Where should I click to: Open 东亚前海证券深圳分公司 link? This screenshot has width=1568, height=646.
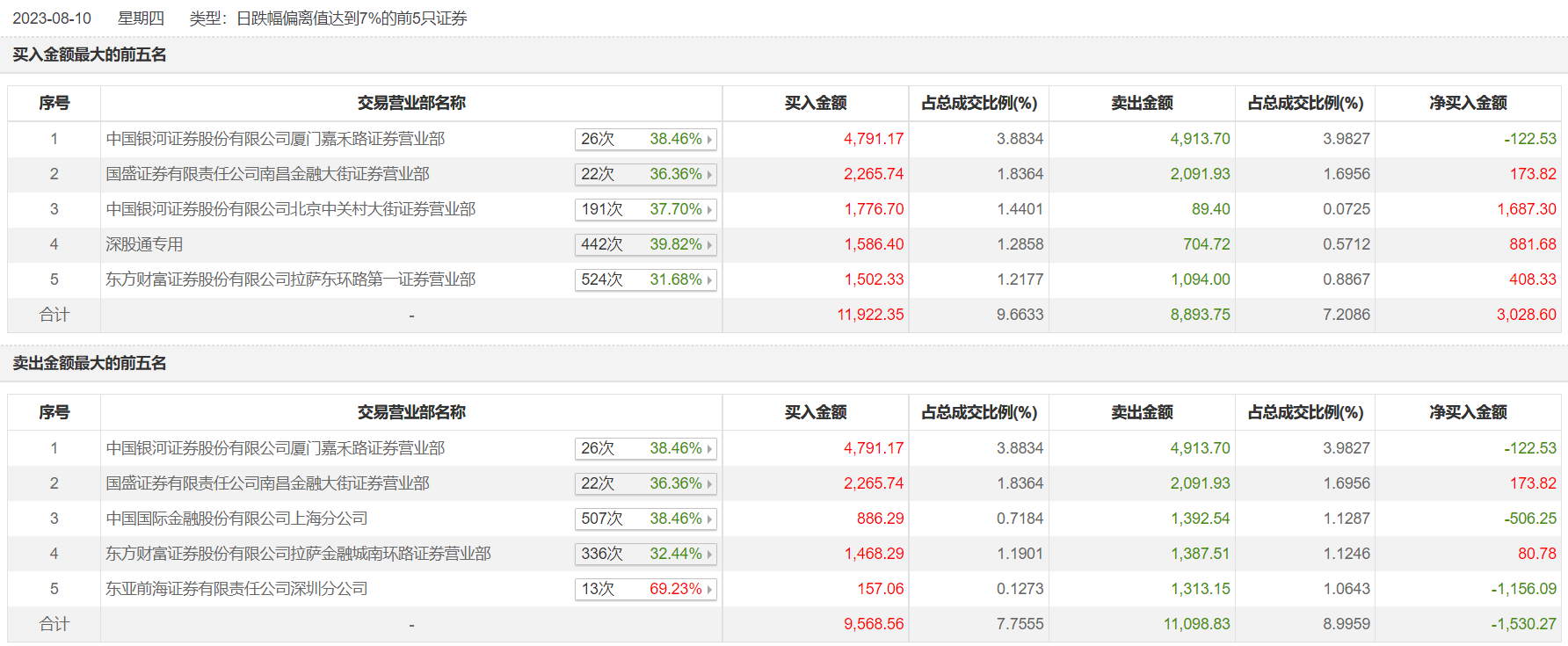click(x=236, y=589)
